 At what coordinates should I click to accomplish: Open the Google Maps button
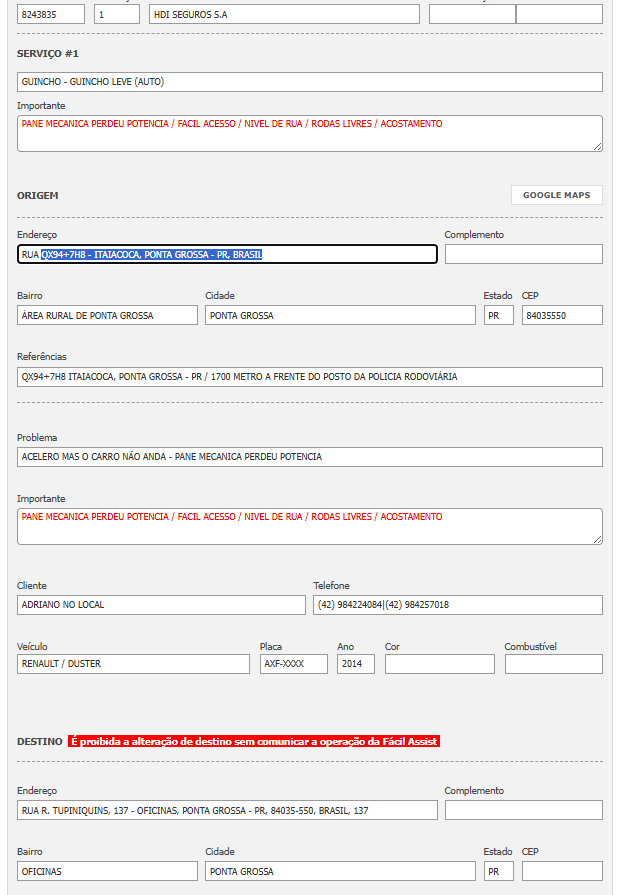point(556,195)
